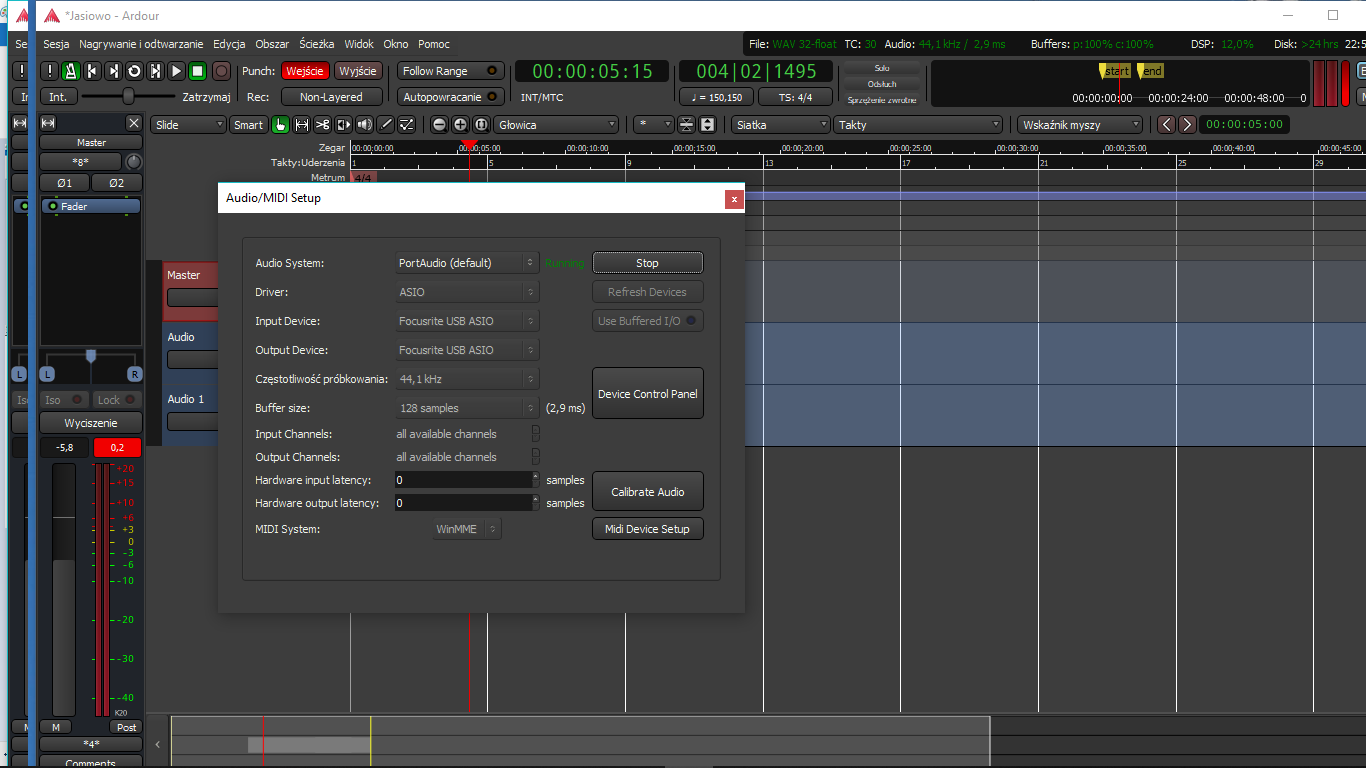
Task: Select the Cut (scissors) tool
Action: [x=323, y=124]
